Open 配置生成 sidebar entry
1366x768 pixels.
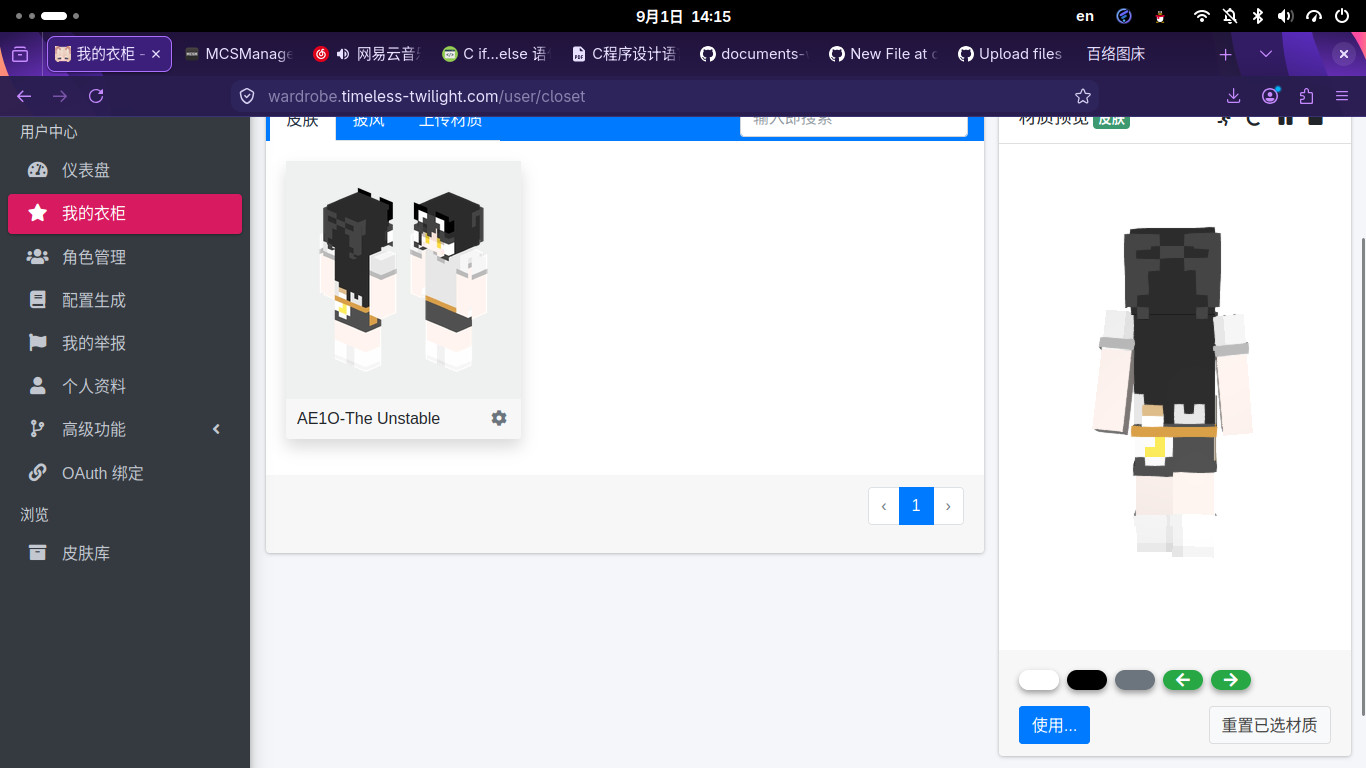125,300
